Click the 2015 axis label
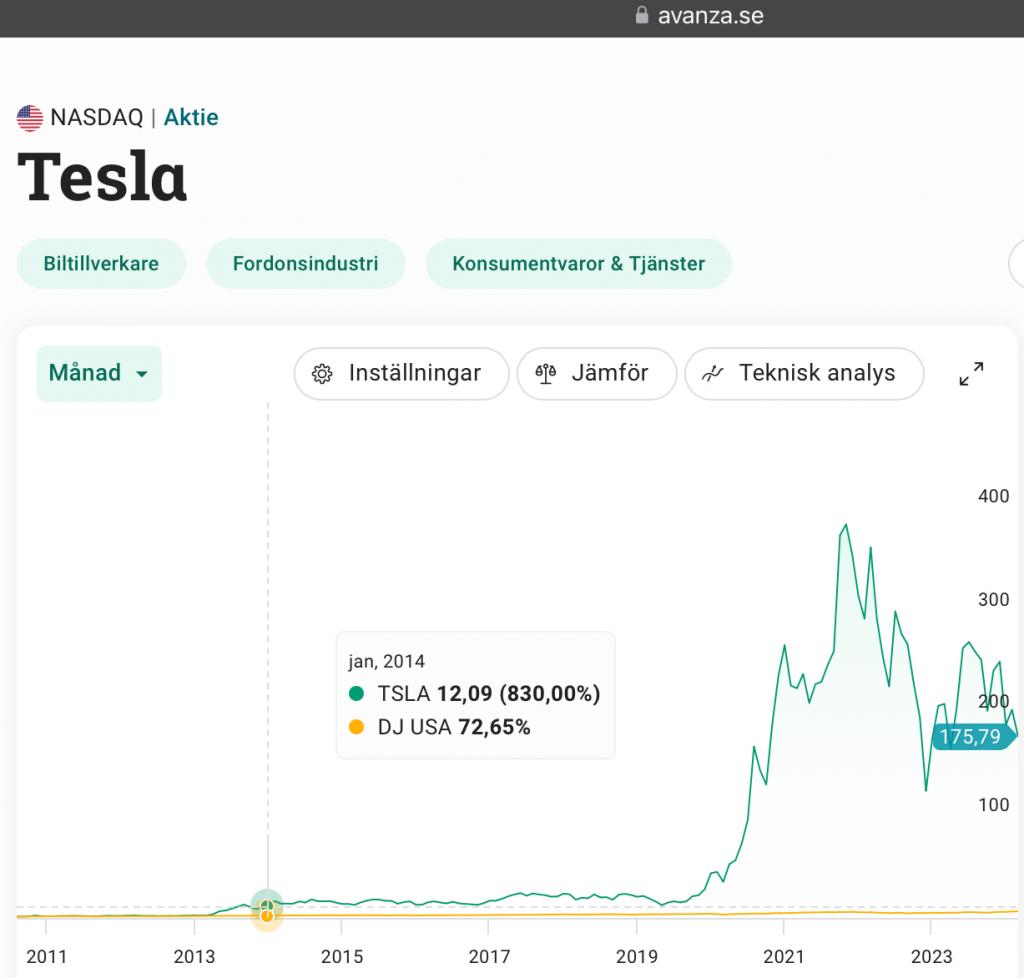This screenshot has width=1024, height=978. pos(342,956)
